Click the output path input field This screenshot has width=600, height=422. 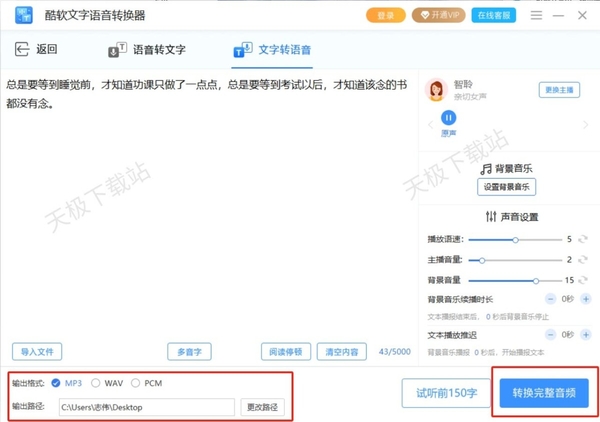click(146, 407)
